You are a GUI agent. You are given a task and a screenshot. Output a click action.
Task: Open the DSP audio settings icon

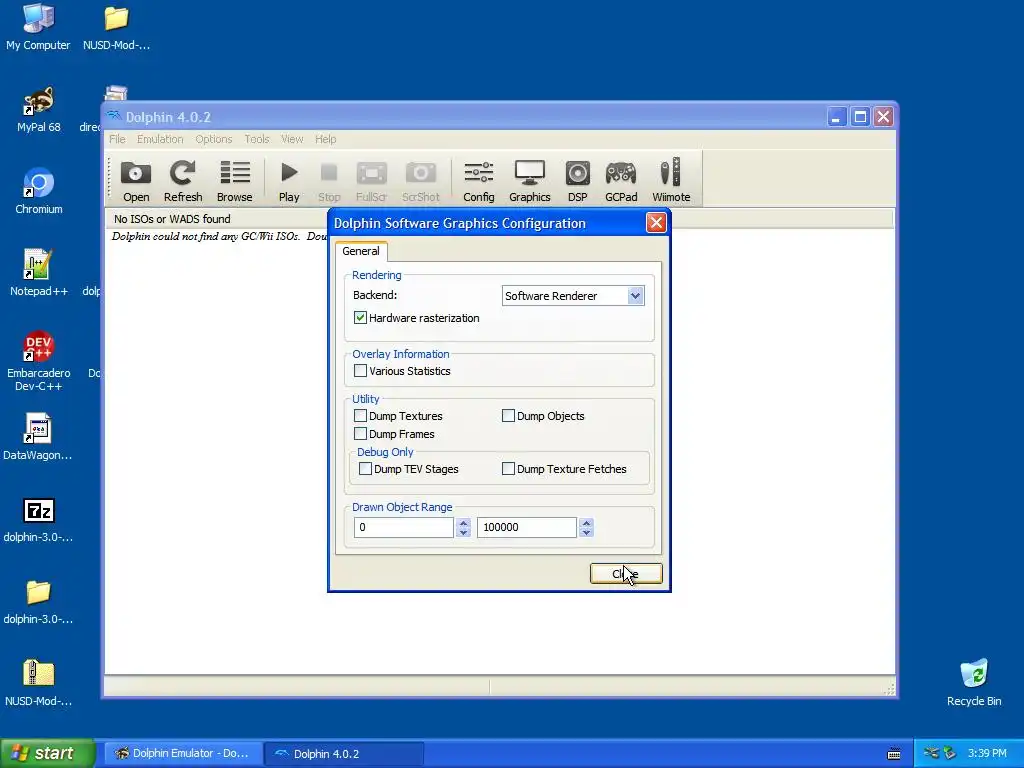(577, 182)
